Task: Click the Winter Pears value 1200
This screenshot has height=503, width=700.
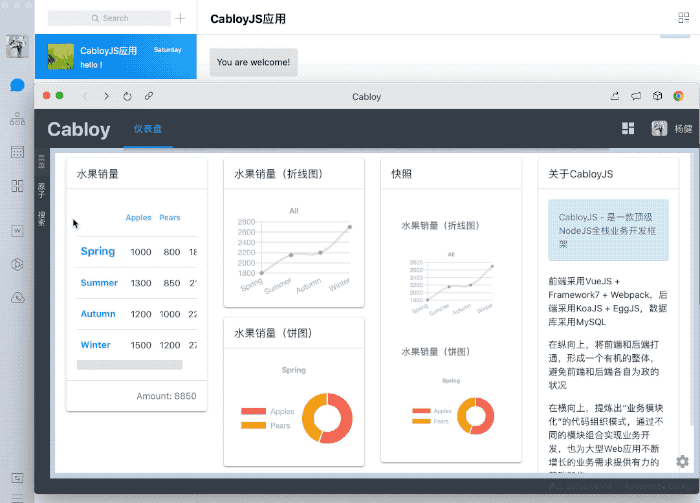Action: (170, 345)
